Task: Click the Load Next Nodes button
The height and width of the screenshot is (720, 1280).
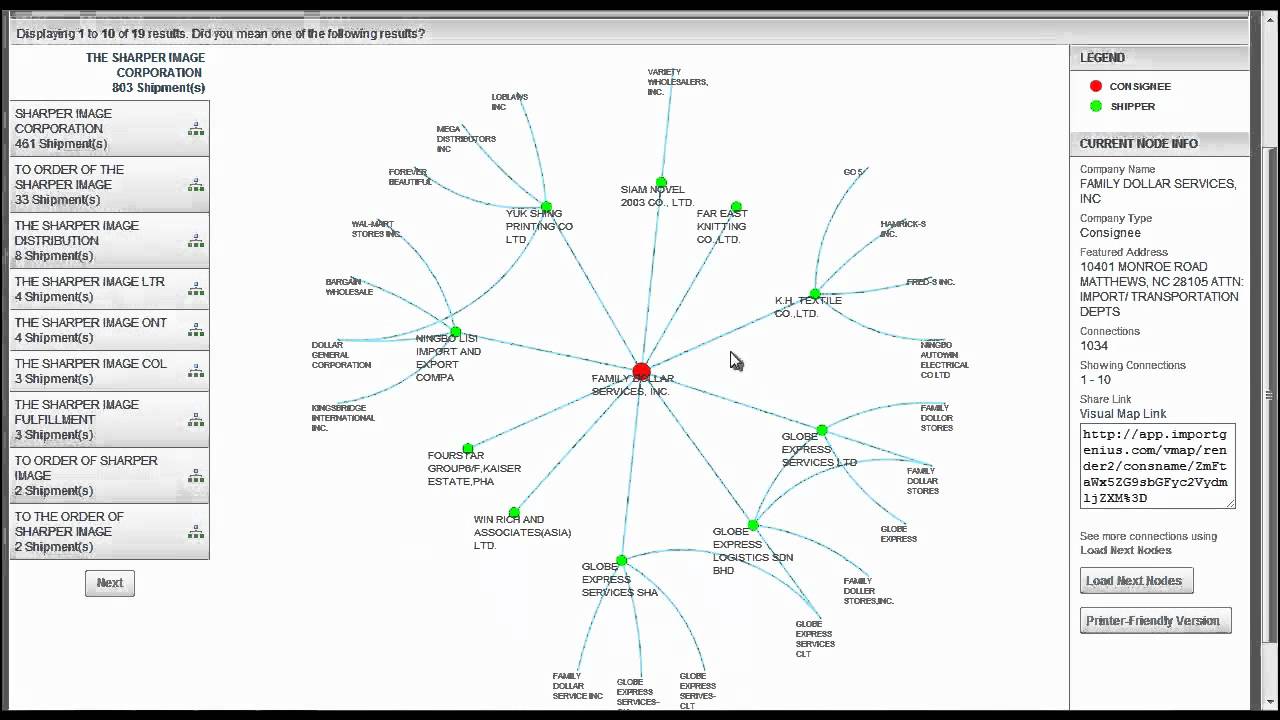Action: pos(1136,581)
